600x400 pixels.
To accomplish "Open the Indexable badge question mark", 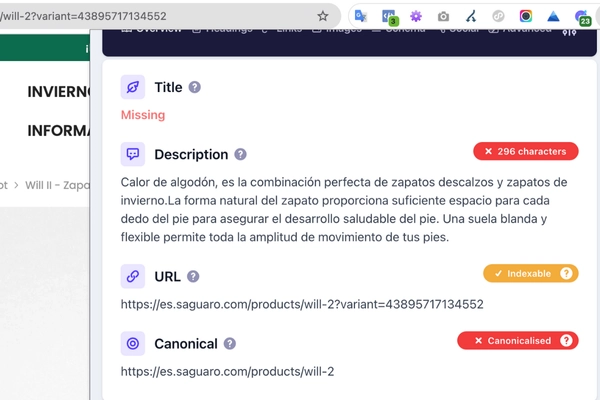I will [x=566, y=273].
